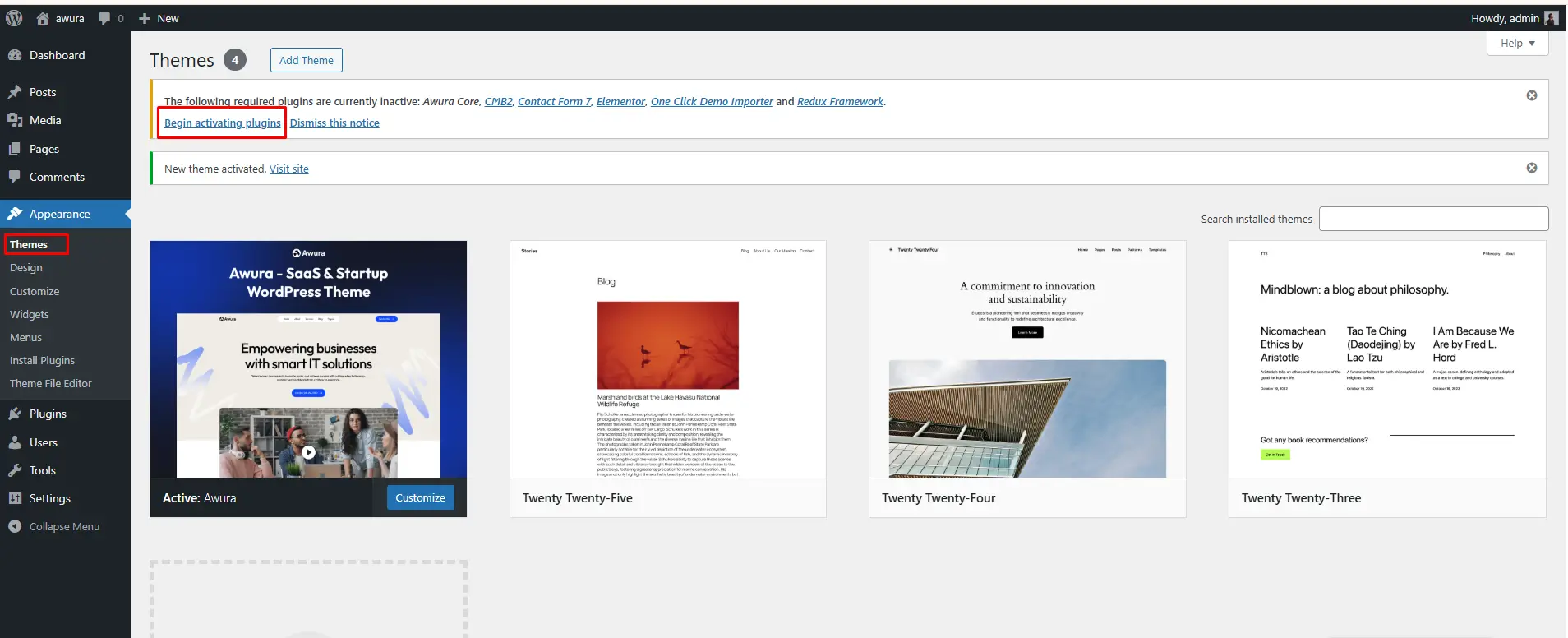Open the CMB2 plugin link
This screenshot has height=638, width=1568.
pos(498,101)
